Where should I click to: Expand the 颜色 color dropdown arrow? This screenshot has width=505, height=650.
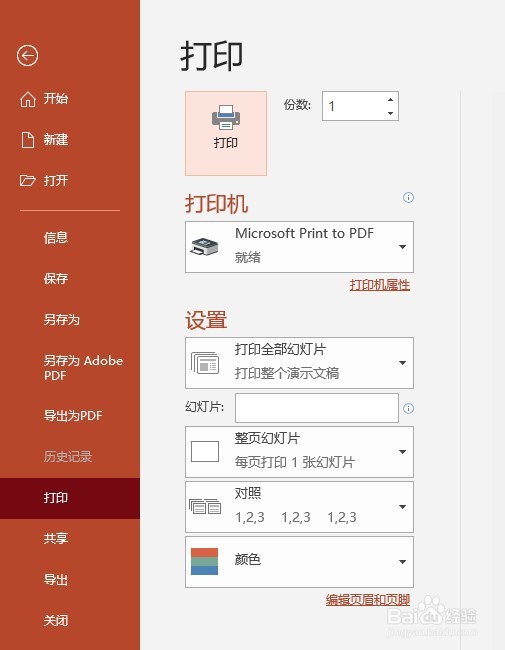point(402,562)
